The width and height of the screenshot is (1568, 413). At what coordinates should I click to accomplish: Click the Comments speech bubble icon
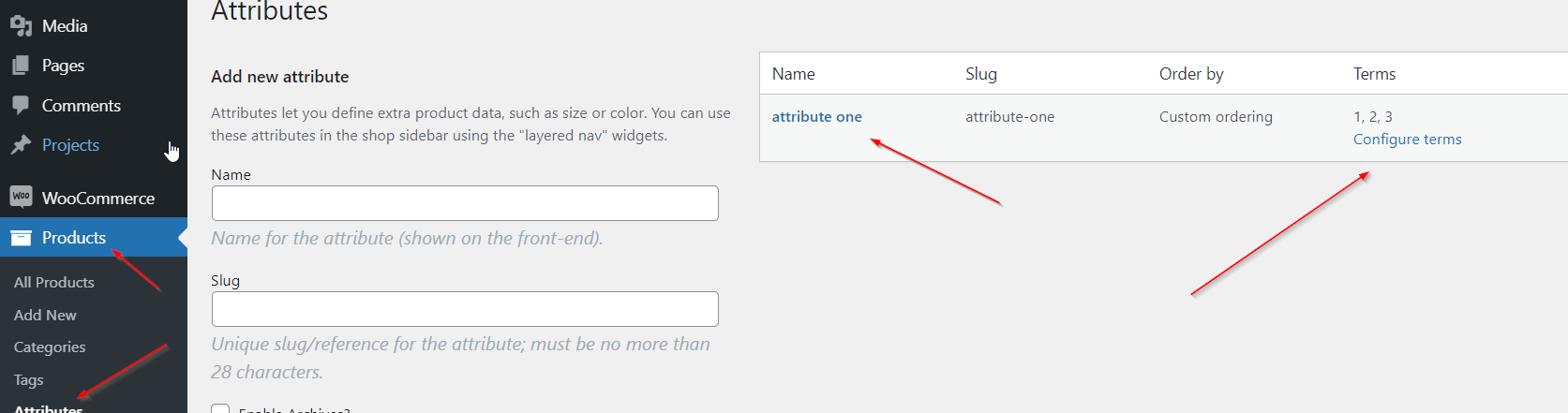(x=21, y=106)
